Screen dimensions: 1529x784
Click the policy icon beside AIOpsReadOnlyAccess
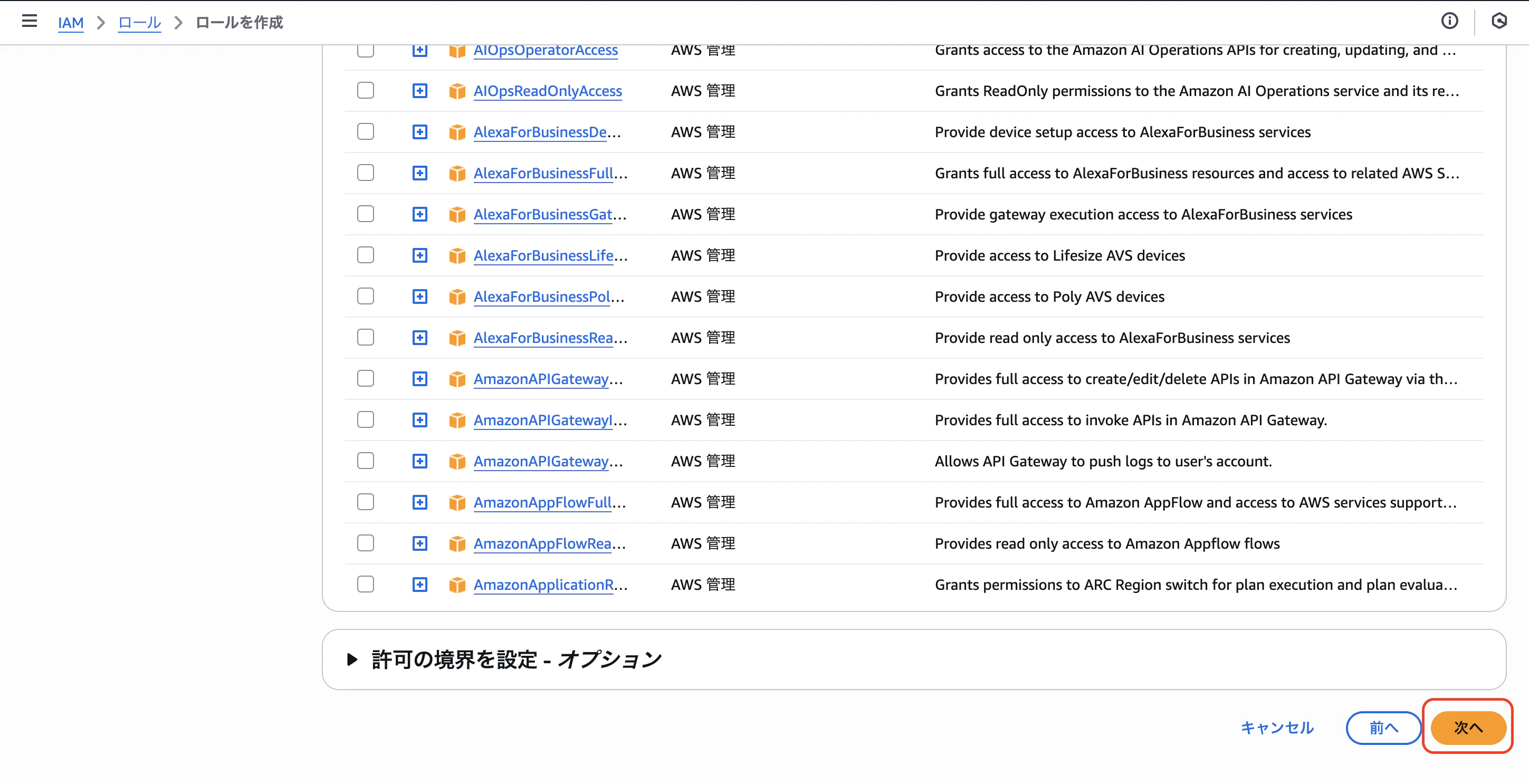click(457, 91)
